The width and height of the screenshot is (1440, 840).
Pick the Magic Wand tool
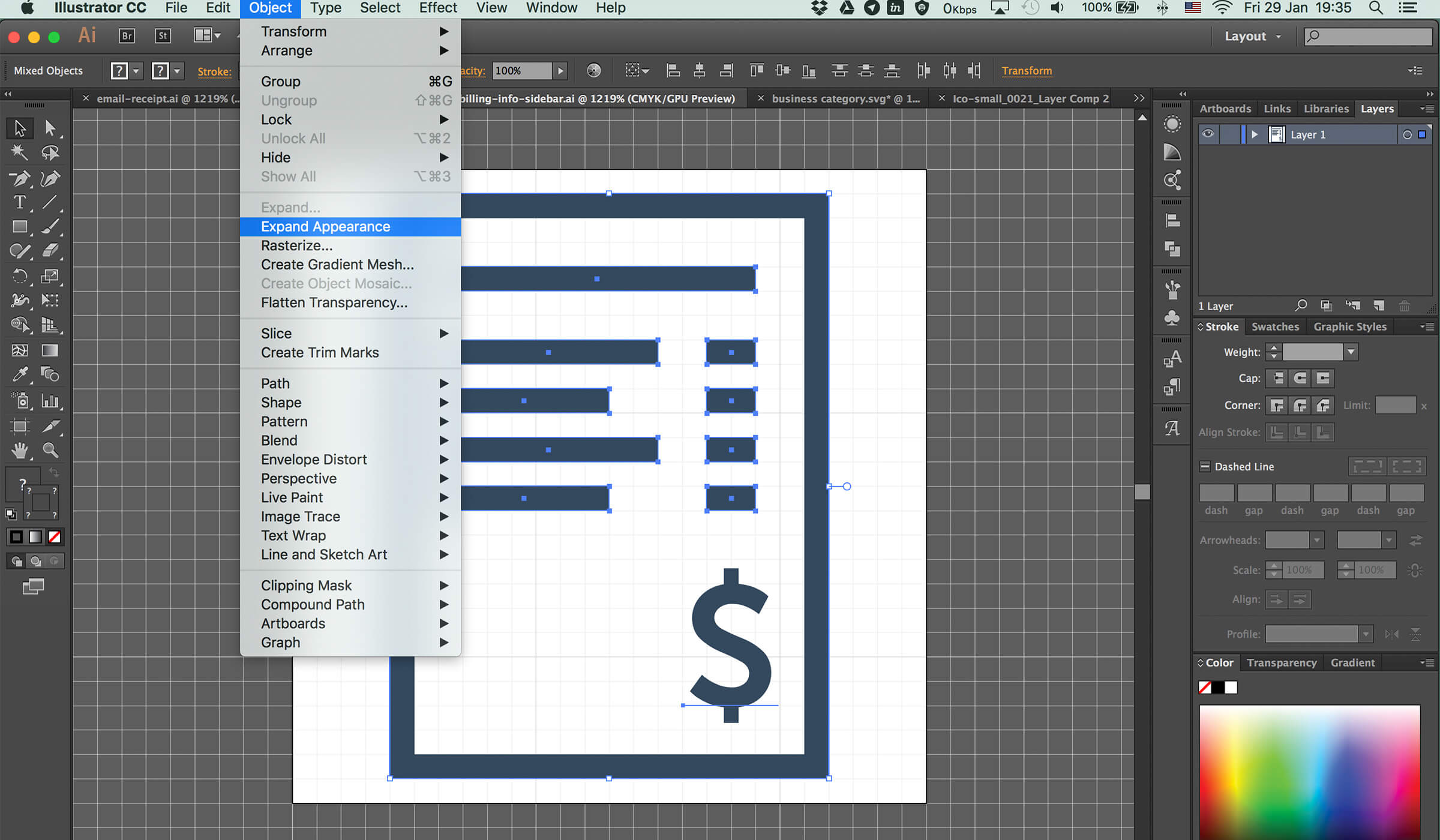tap(20, 152)
